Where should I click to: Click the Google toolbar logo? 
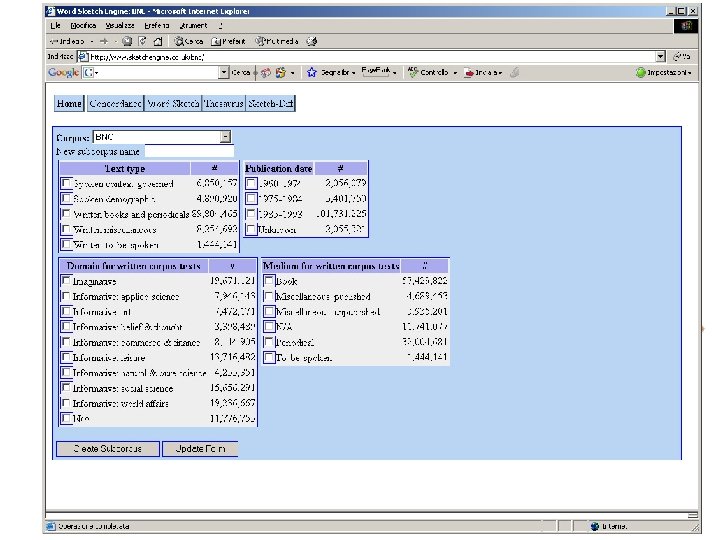point(63,73)
